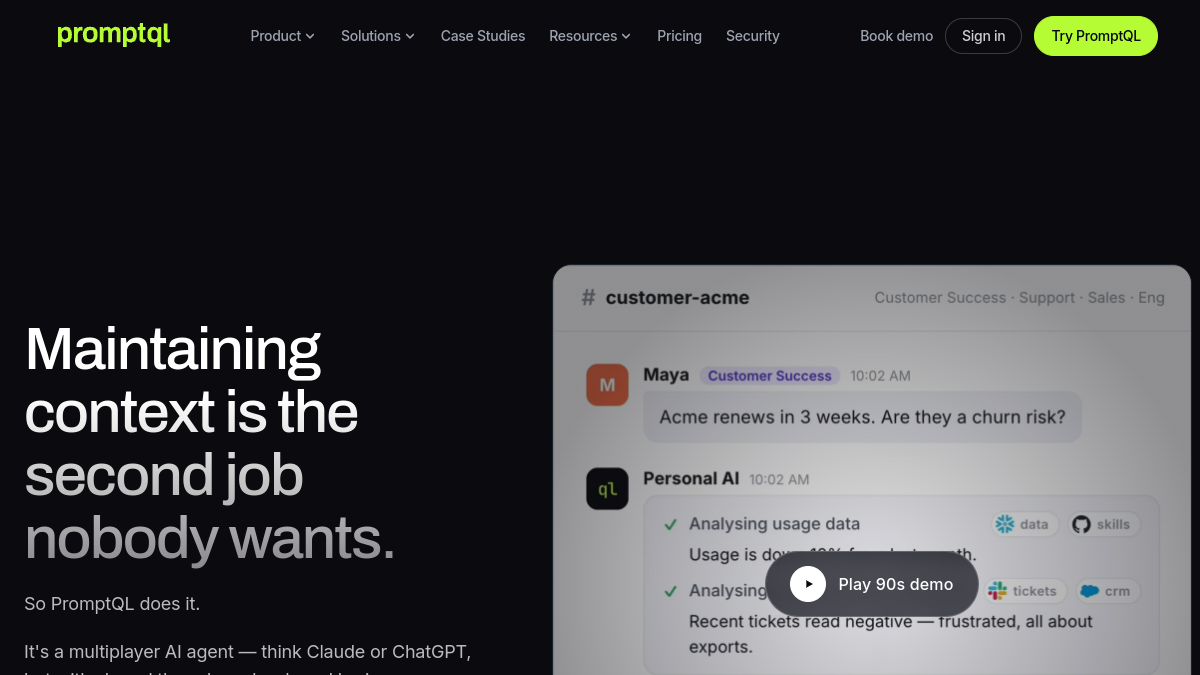Image resolution: width=1200 pixels, height=675 pixels.
Task: Click the 10:02 AM timestamp beside Personal AI
Action: (x=779, y=480)
